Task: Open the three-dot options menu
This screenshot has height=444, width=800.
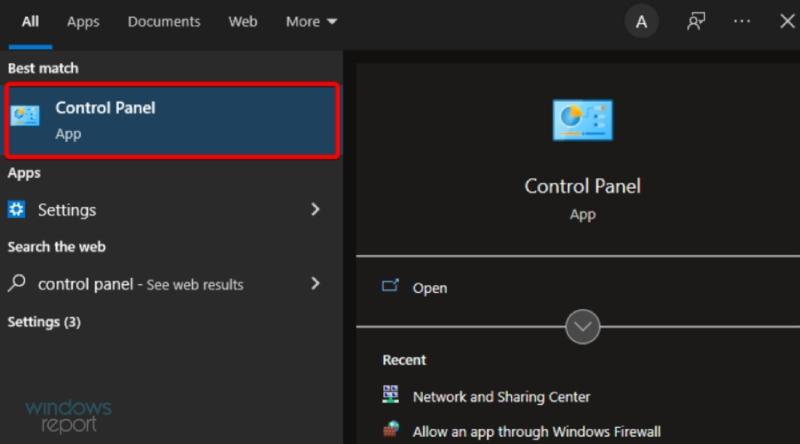Action: pyautogui.click(x=741, y=21)
